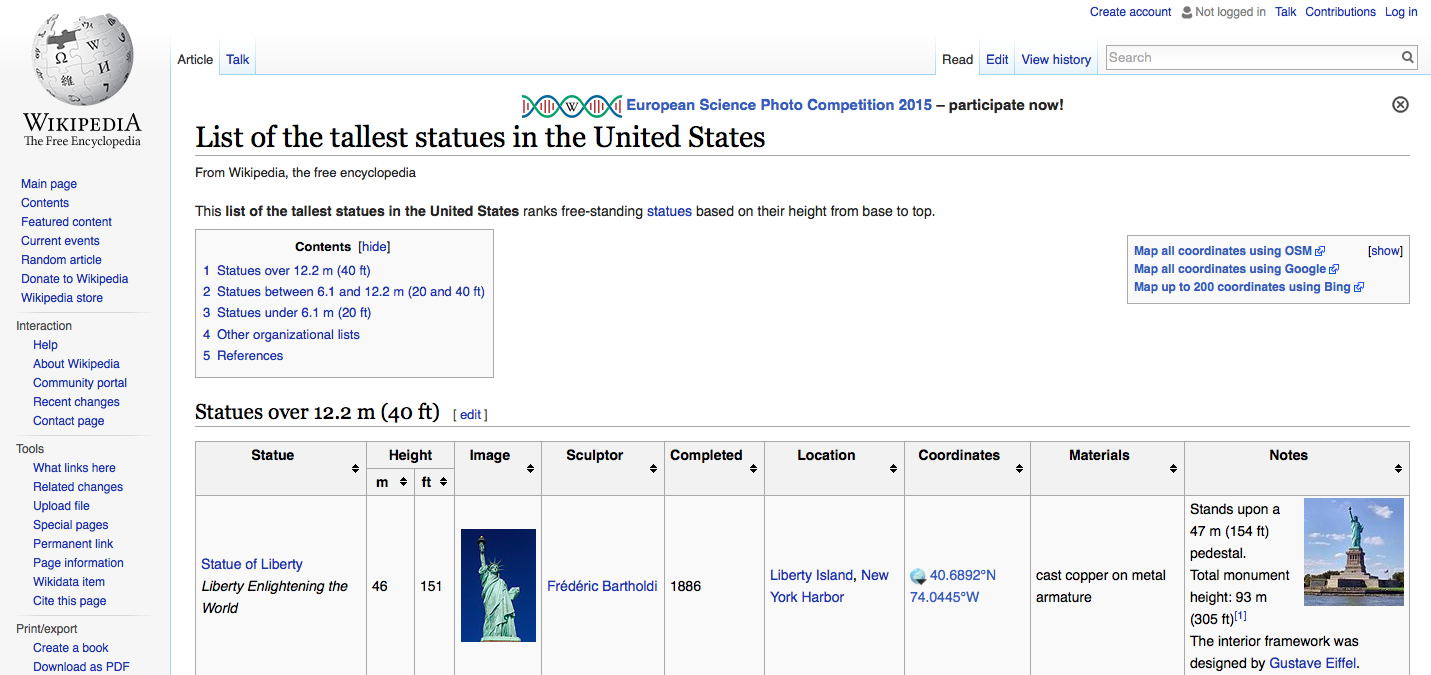1431x675 pixels.
Task: Open Permanent link in Tools
Action: [73, 544]
